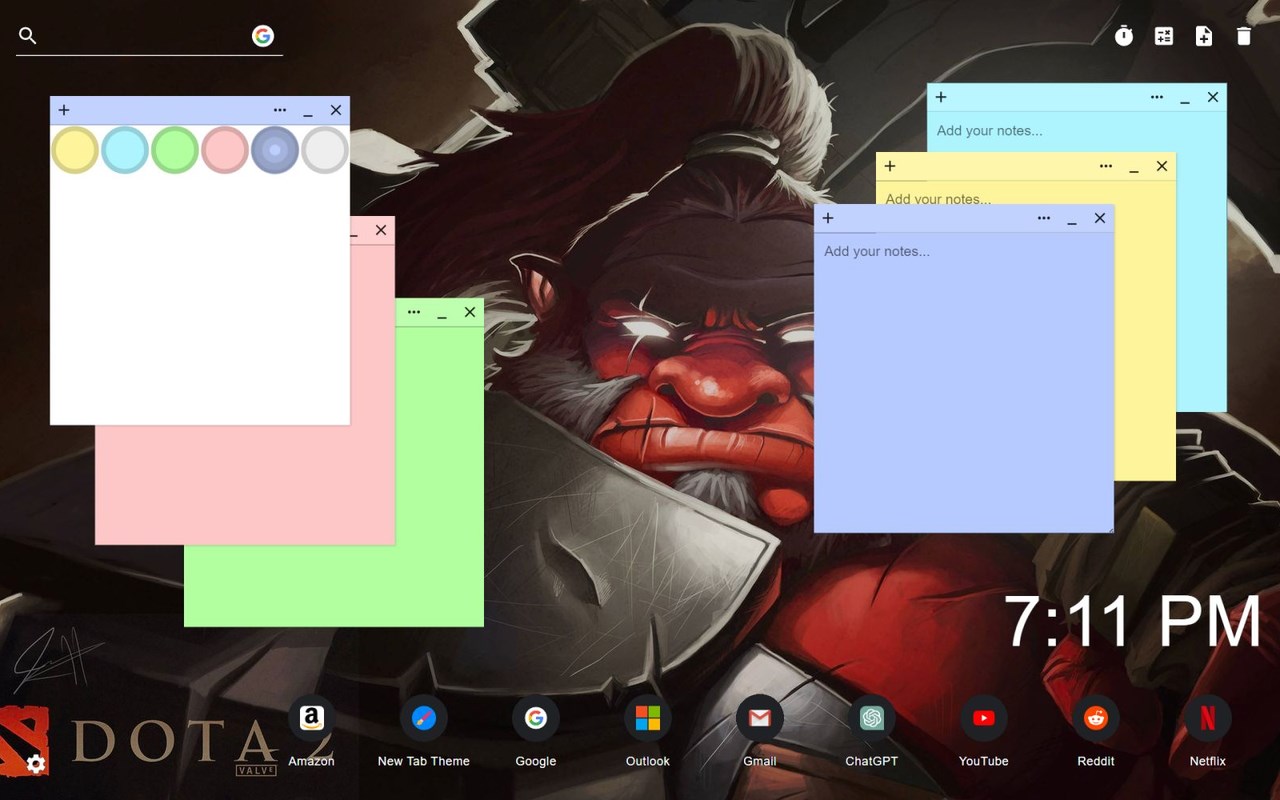
Task: Click the search magnifier icon
Action: tap(28, 36)
